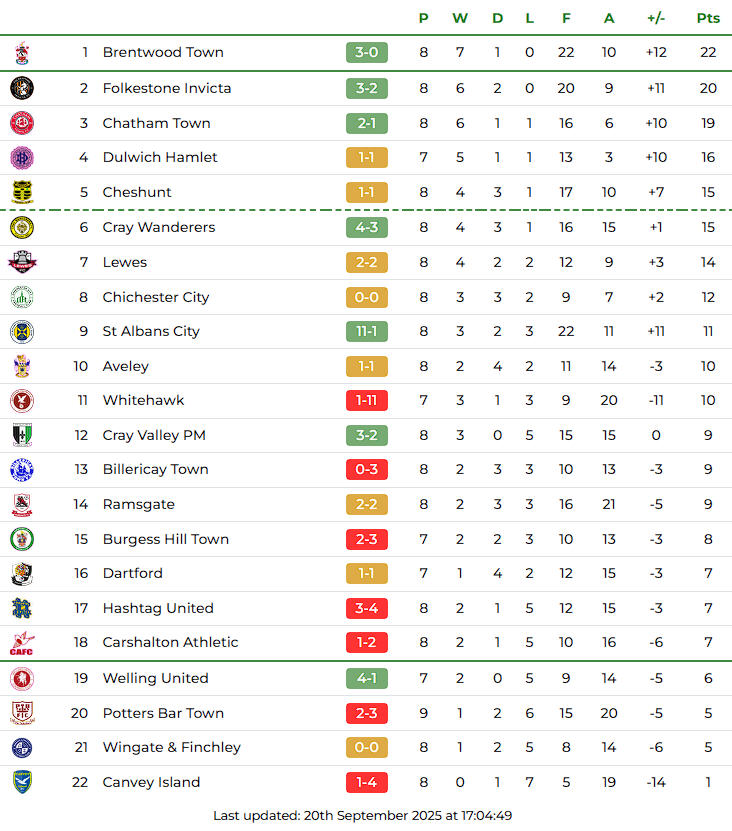Open the St Albans City team link

pyautogui.click(x=151, y=331)
